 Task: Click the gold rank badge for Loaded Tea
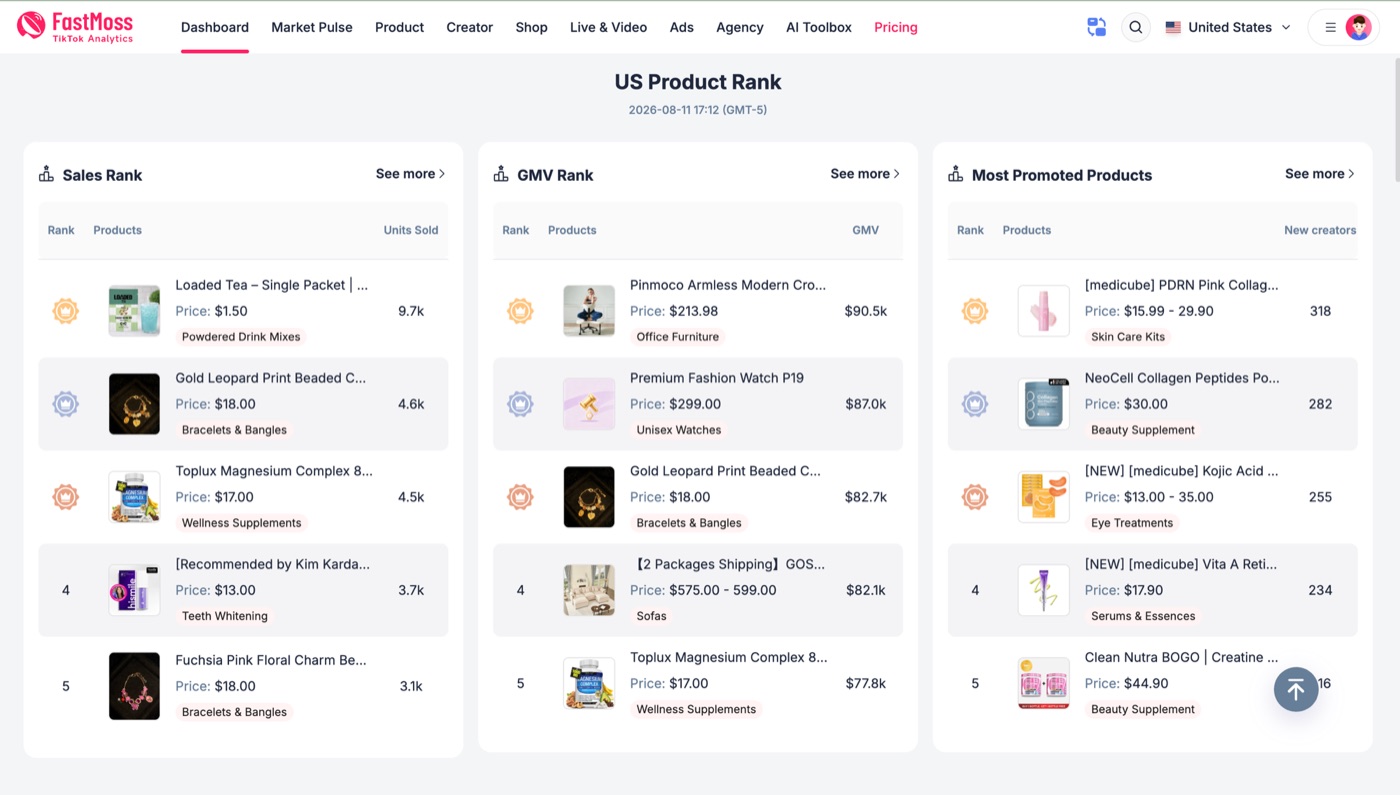click(66, 311)
